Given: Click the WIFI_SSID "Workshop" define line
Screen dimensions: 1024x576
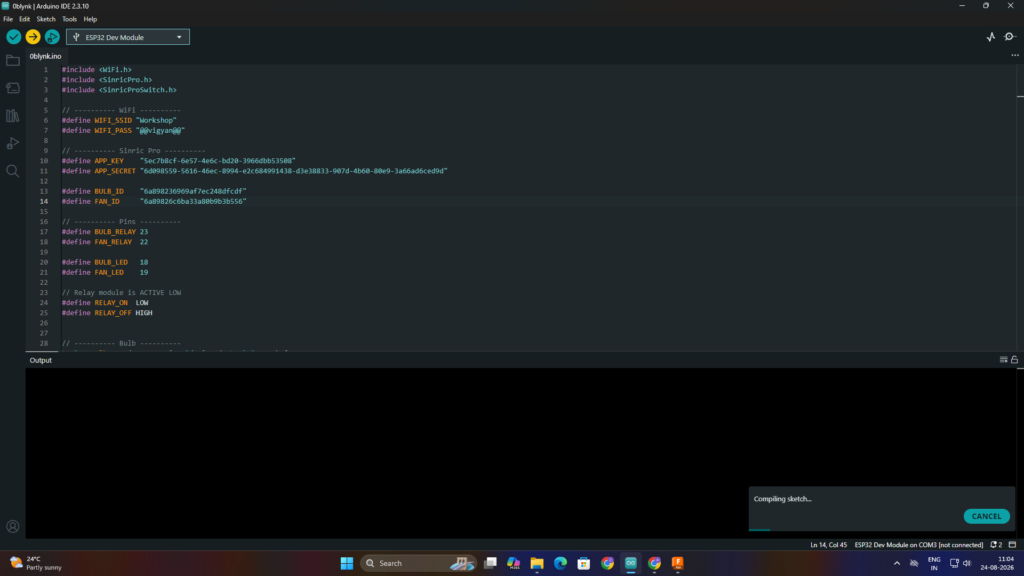Looking at the screenshot, I should pyautogui.click(x=119, y=120).
